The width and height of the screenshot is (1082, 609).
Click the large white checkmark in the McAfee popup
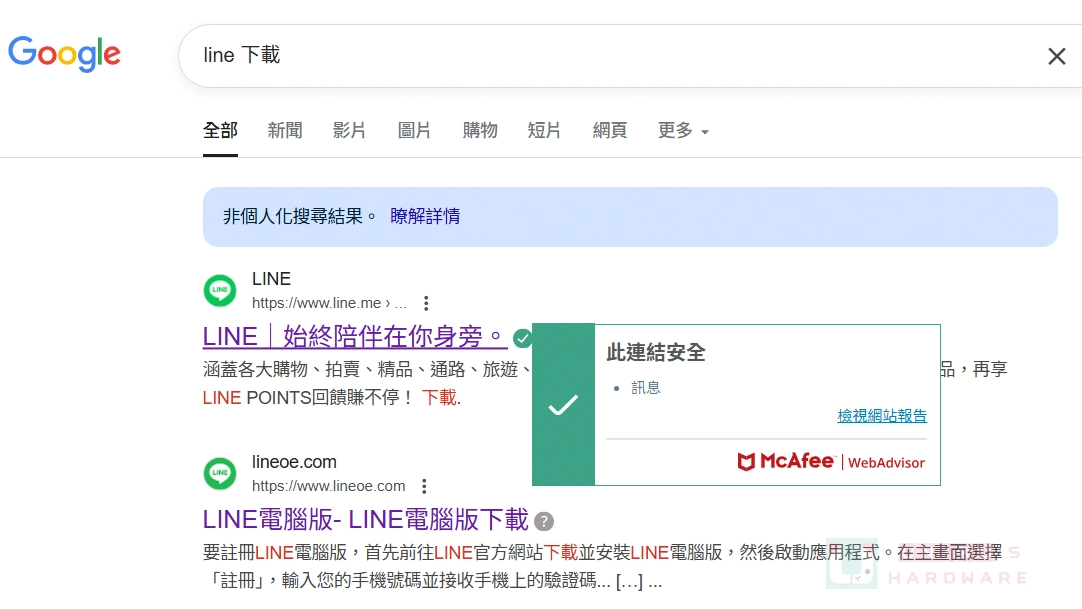[x=563, y=405]
